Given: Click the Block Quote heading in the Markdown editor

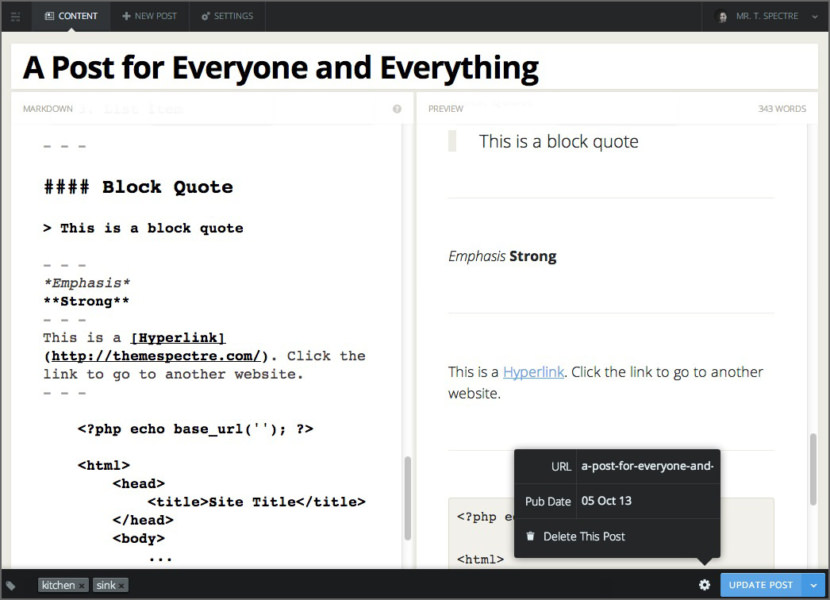Looking at the screenshot, I should [138, 187].
